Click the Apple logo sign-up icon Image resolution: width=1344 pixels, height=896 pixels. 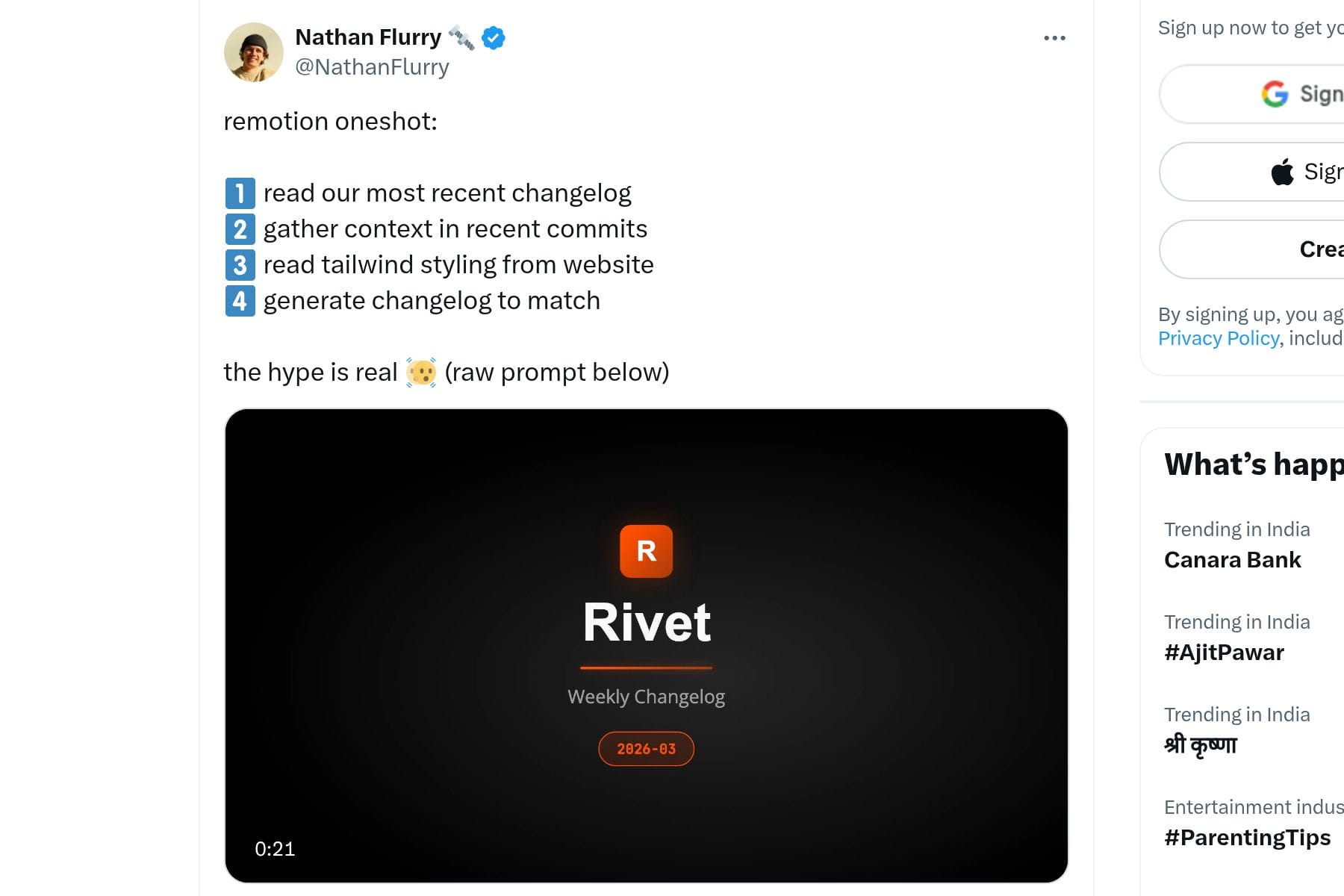click(1282, 172)
